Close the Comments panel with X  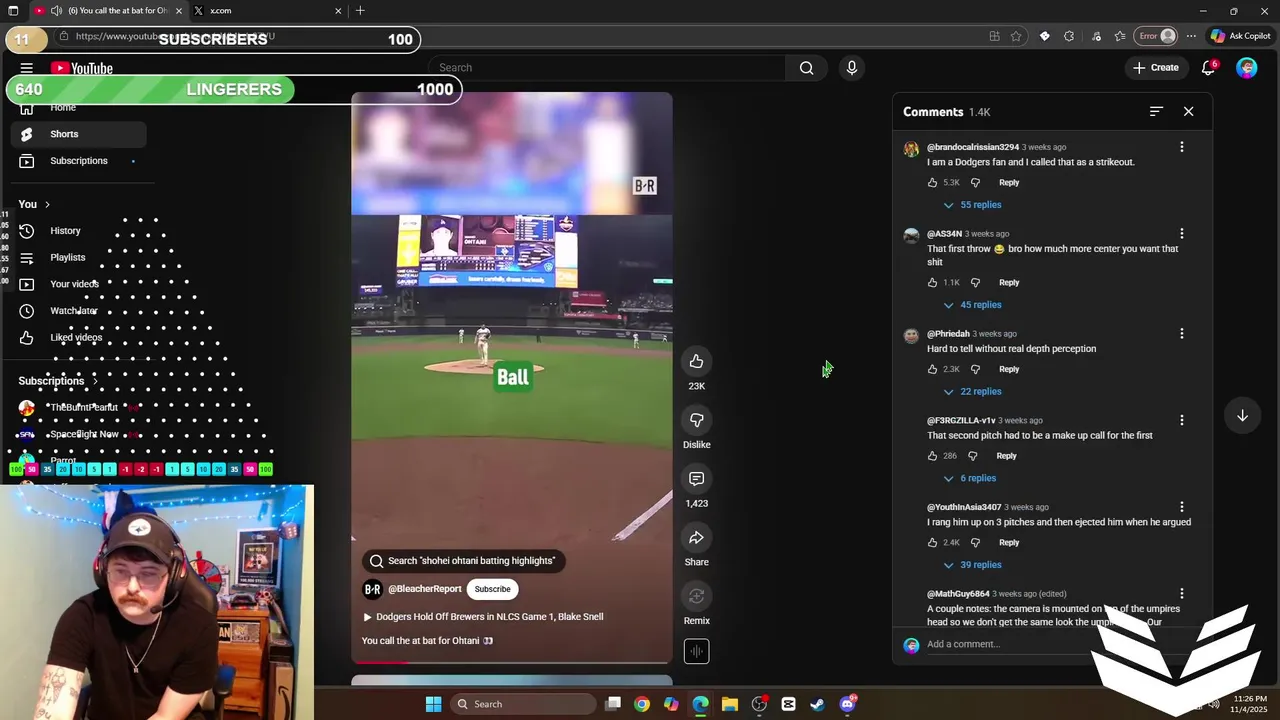pyautogui.click(x=1188, y=111)
